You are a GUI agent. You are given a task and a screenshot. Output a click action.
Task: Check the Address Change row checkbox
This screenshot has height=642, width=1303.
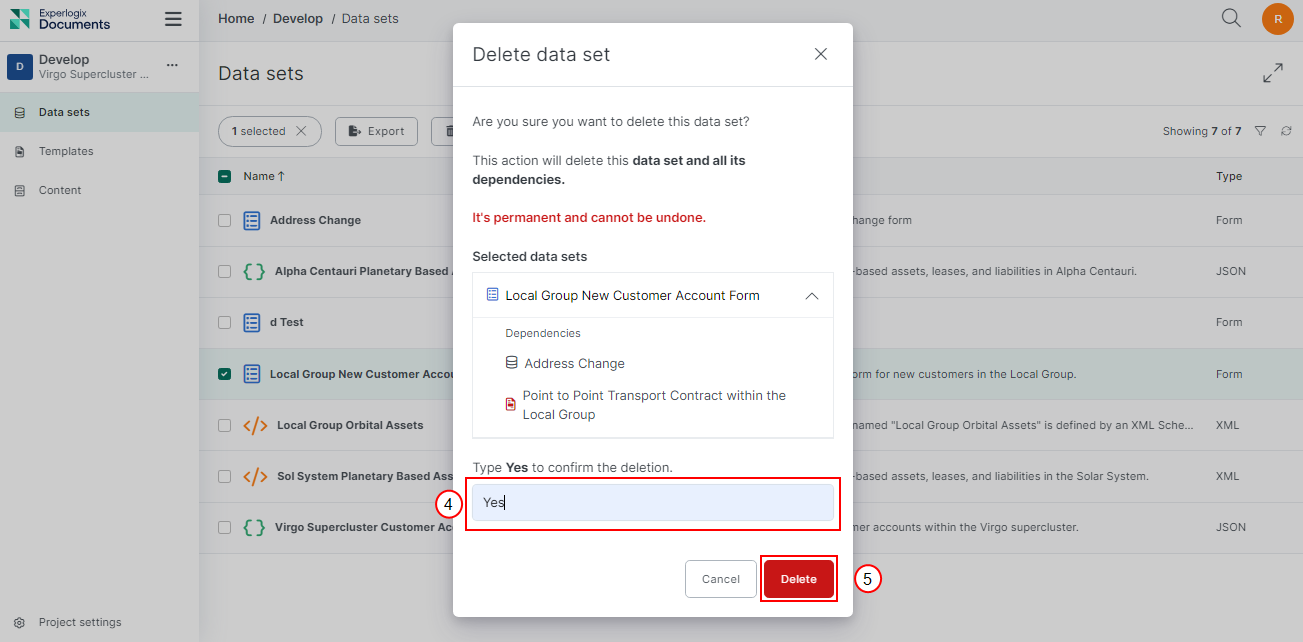(225, 220)
